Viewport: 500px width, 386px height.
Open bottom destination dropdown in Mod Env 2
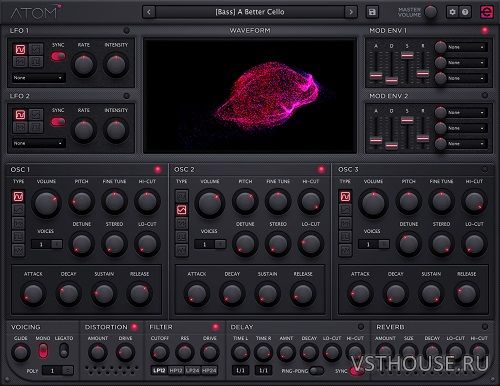[x=466, y=144]
